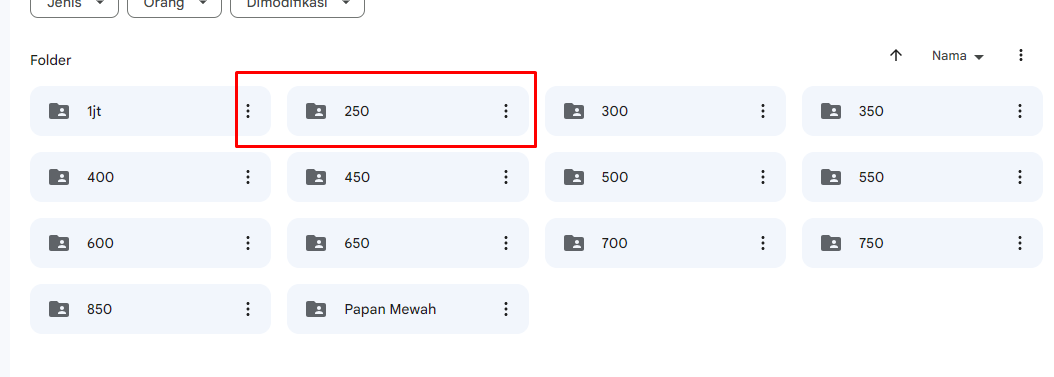This screenshot has width=1054, height=377.
Task: Open more actions for folder 300
Action: (763, 111)
